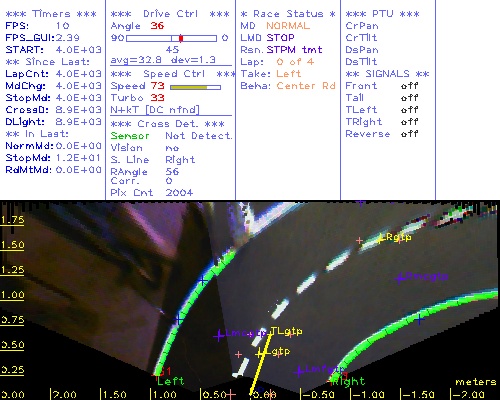Click the Lmfgtp purple cross marker

point(299,371)
